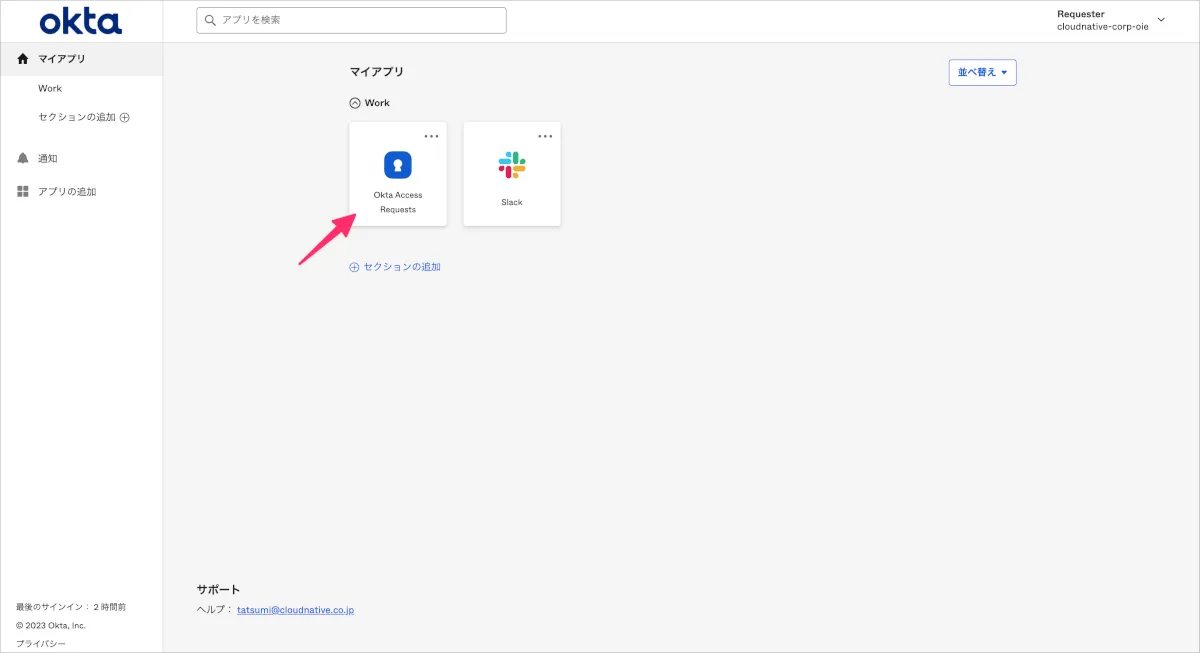Open 通知 in the sidebar
The image size is (1200, 653).
click(48, 158)
